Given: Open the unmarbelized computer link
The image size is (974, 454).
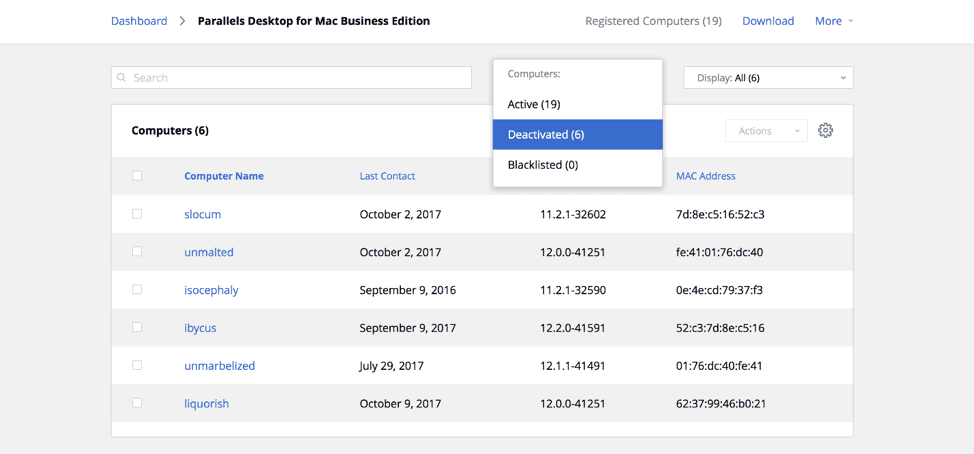Looking at the screenshot, I should click(x=220, y=366).
